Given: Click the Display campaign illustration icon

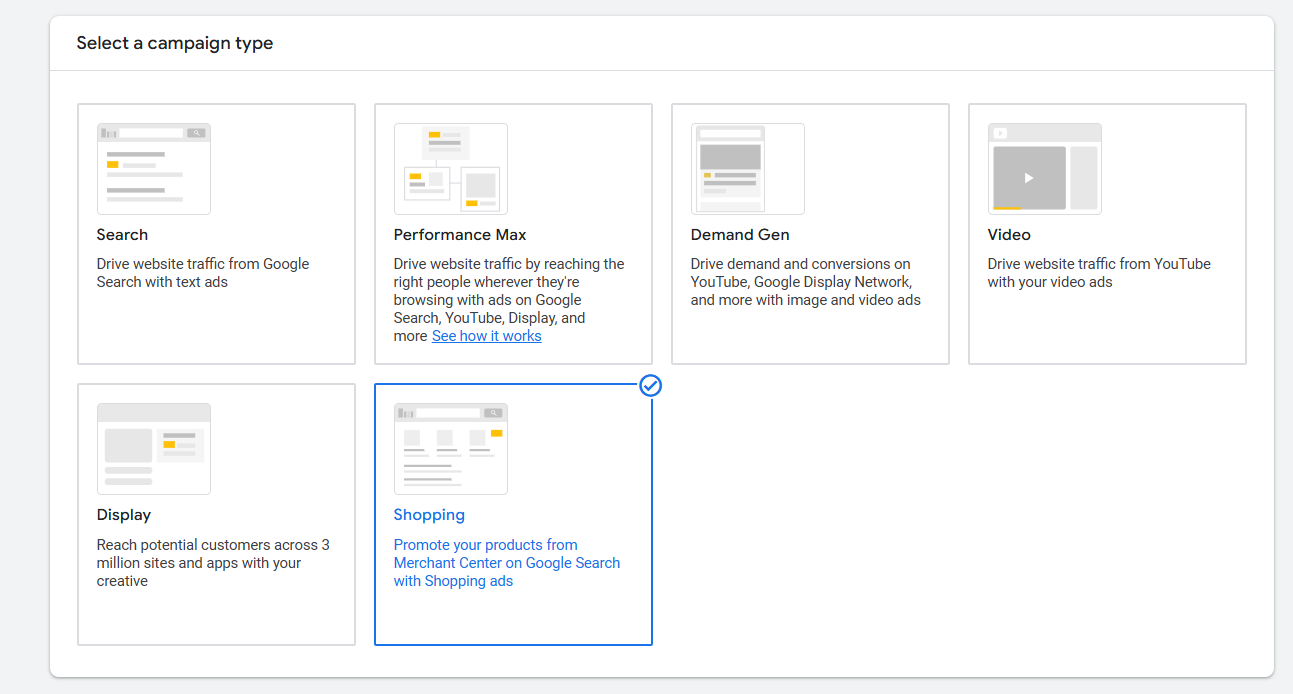Looking at the screenshot, I should [x=153, y=449].
